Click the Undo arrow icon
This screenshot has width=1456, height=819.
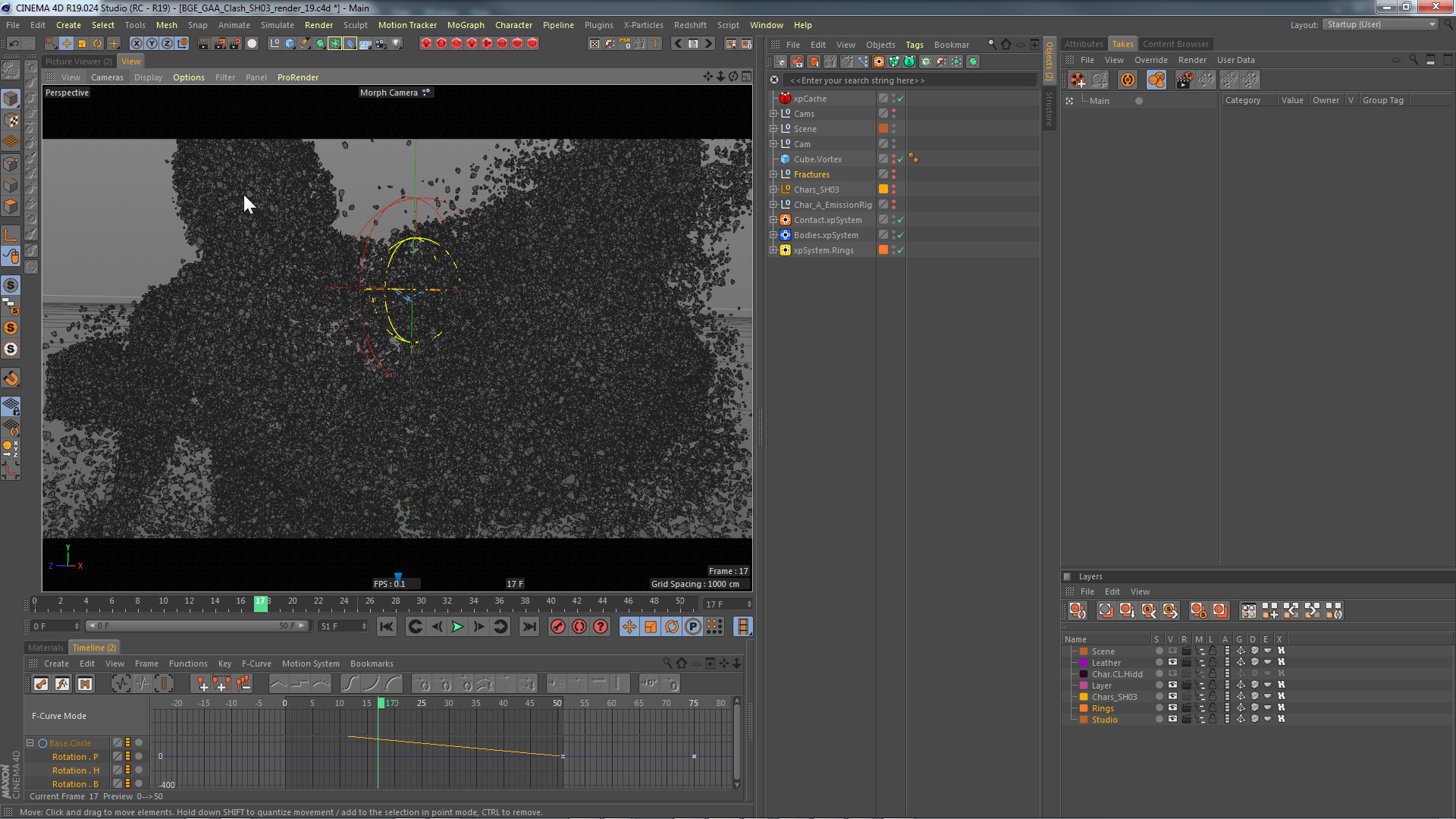click(x=13, y=43)
